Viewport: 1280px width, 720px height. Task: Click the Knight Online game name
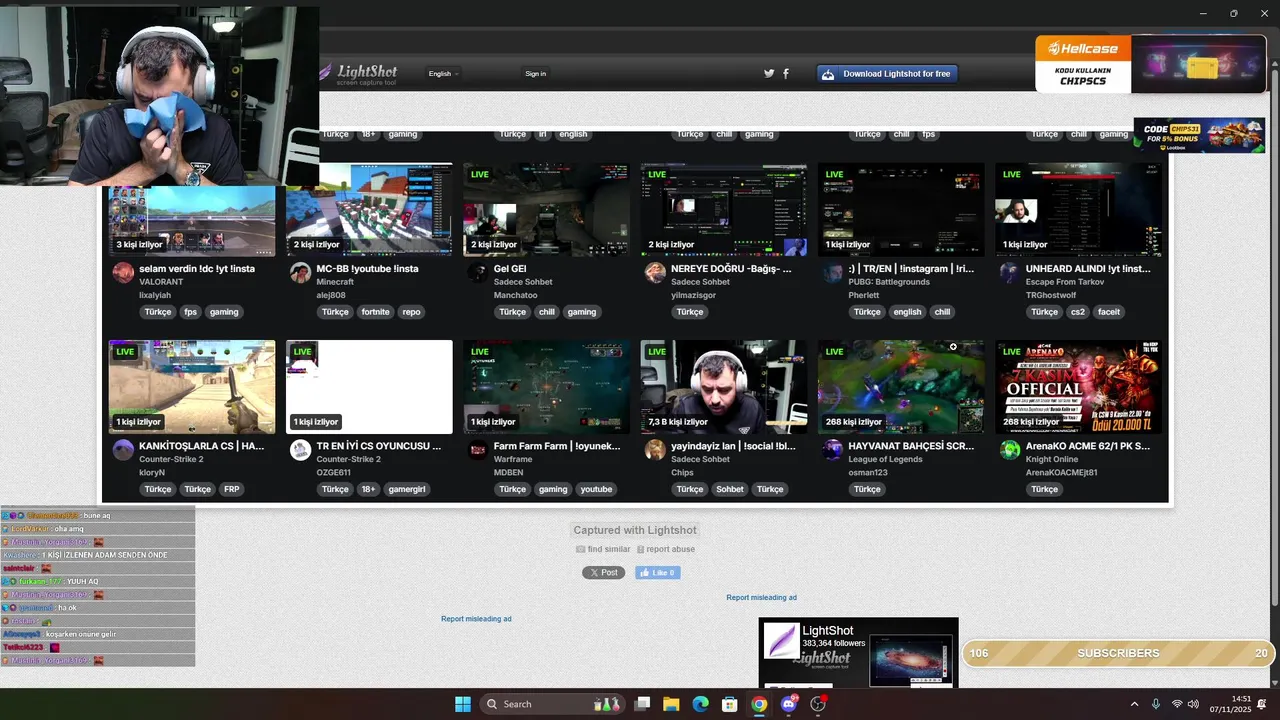(x=1053, y=460)
